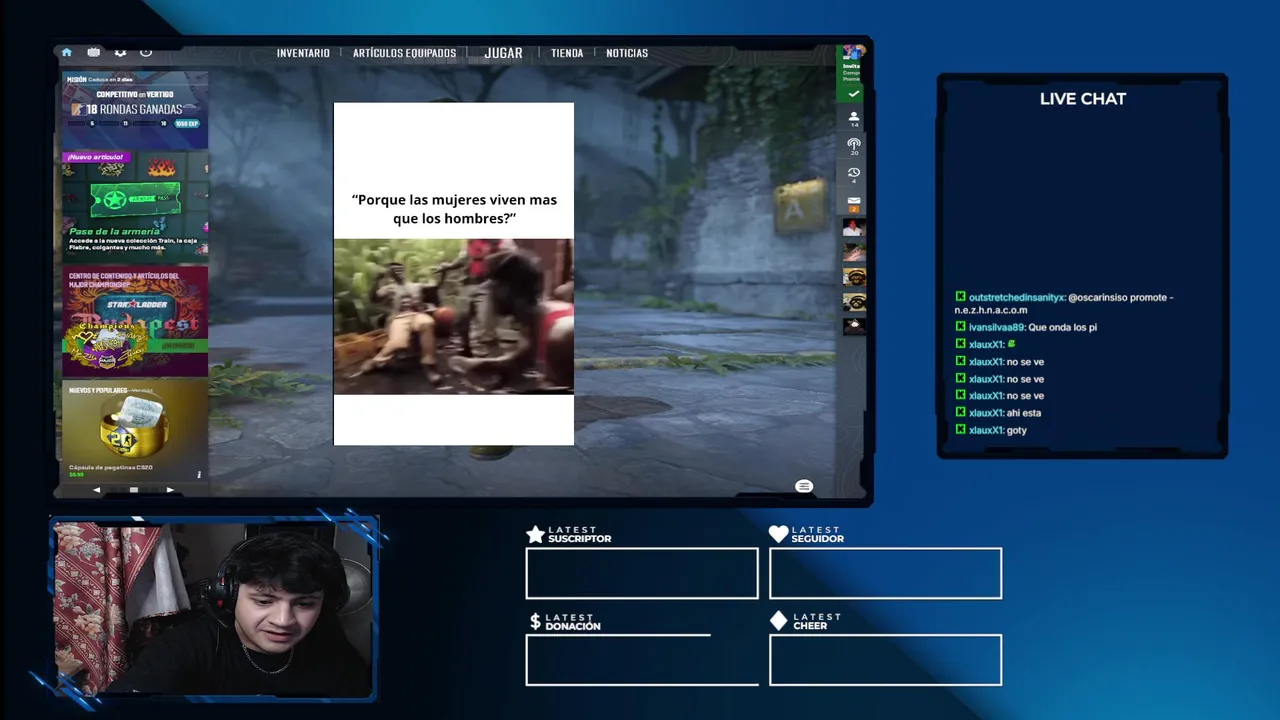Click the streamer webcam feed

tap(214, 608)
